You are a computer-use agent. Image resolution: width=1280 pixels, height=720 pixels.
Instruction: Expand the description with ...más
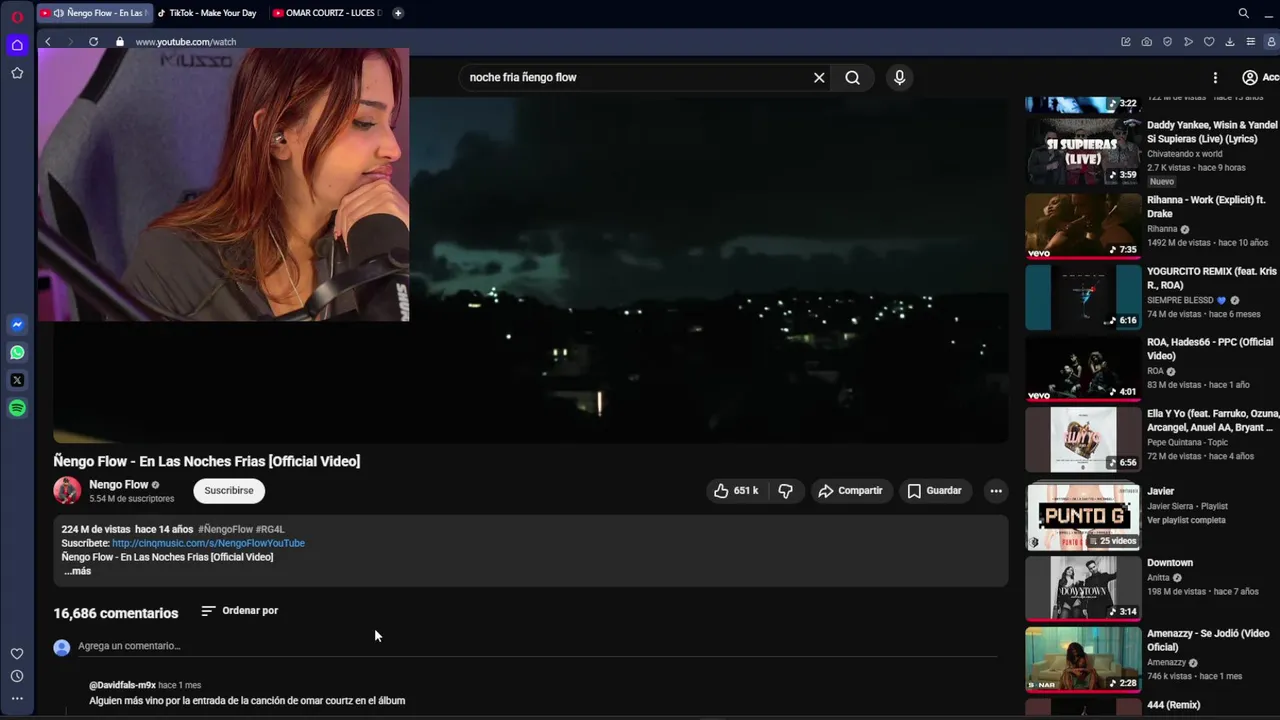pyautogui.click(x=77, y=571)
